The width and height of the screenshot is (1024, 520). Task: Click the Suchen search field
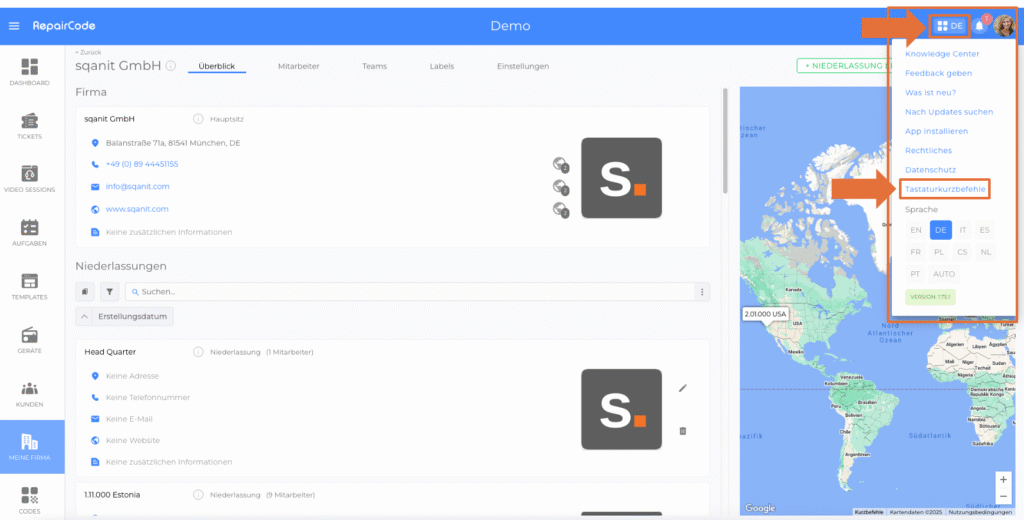(x=410, y=292)
